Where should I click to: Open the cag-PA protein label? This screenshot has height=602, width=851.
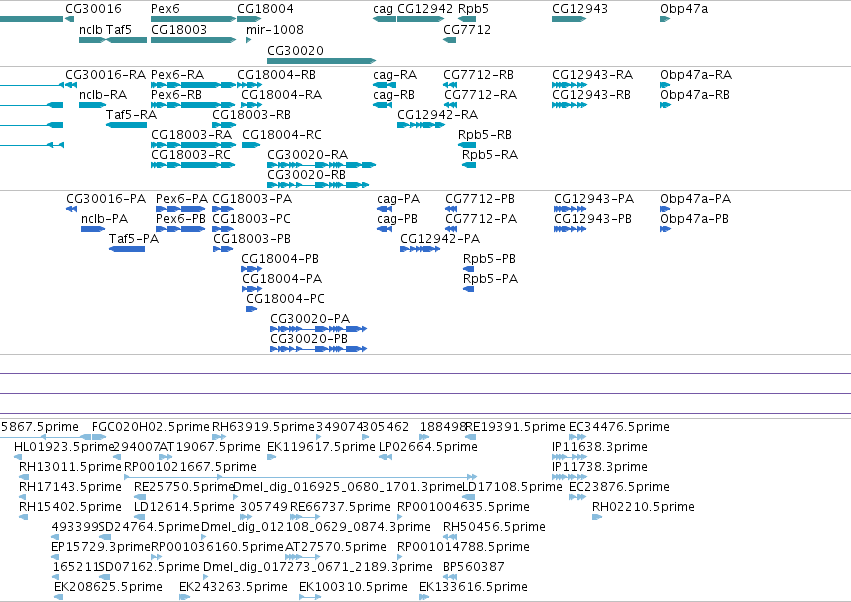click(x=398, y=199)
